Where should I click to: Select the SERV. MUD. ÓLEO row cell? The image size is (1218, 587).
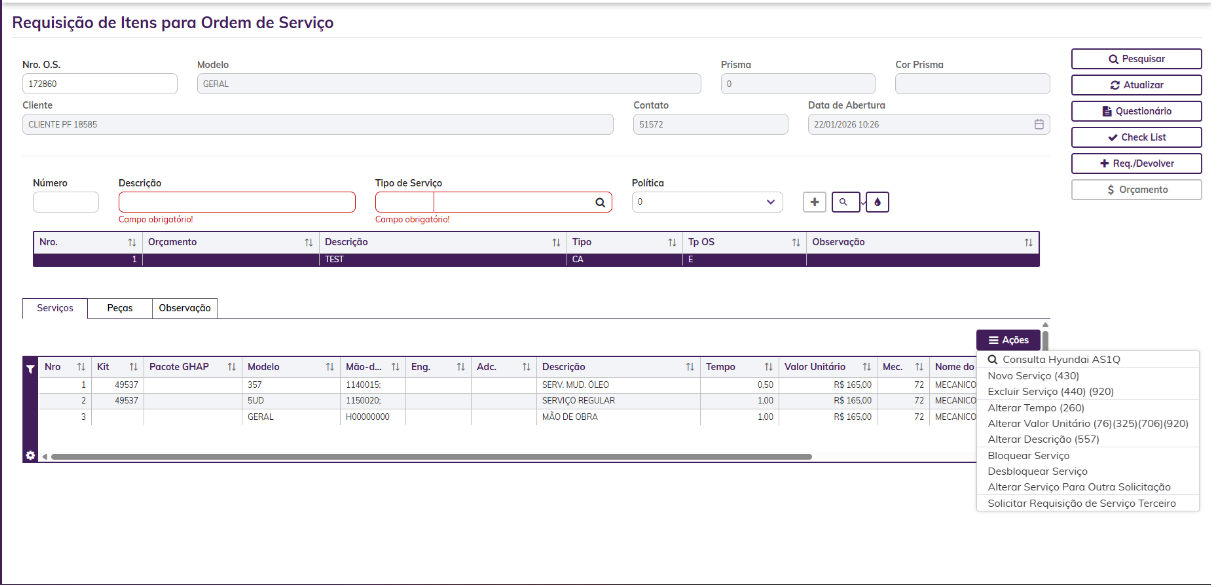pos(618,385)
